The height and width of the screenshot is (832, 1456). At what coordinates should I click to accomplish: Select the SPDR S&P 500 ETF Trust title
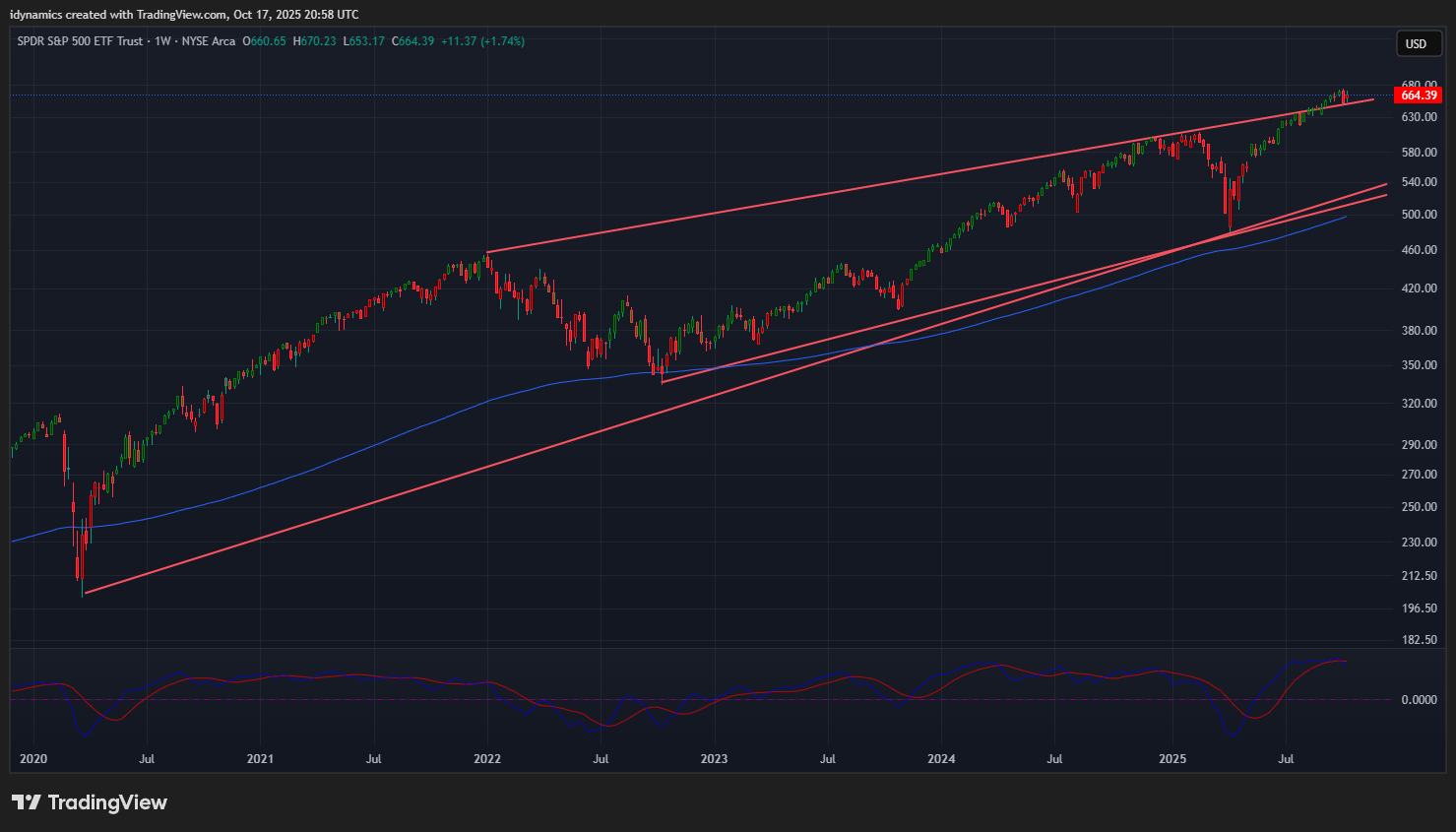(x=80, y=41)
